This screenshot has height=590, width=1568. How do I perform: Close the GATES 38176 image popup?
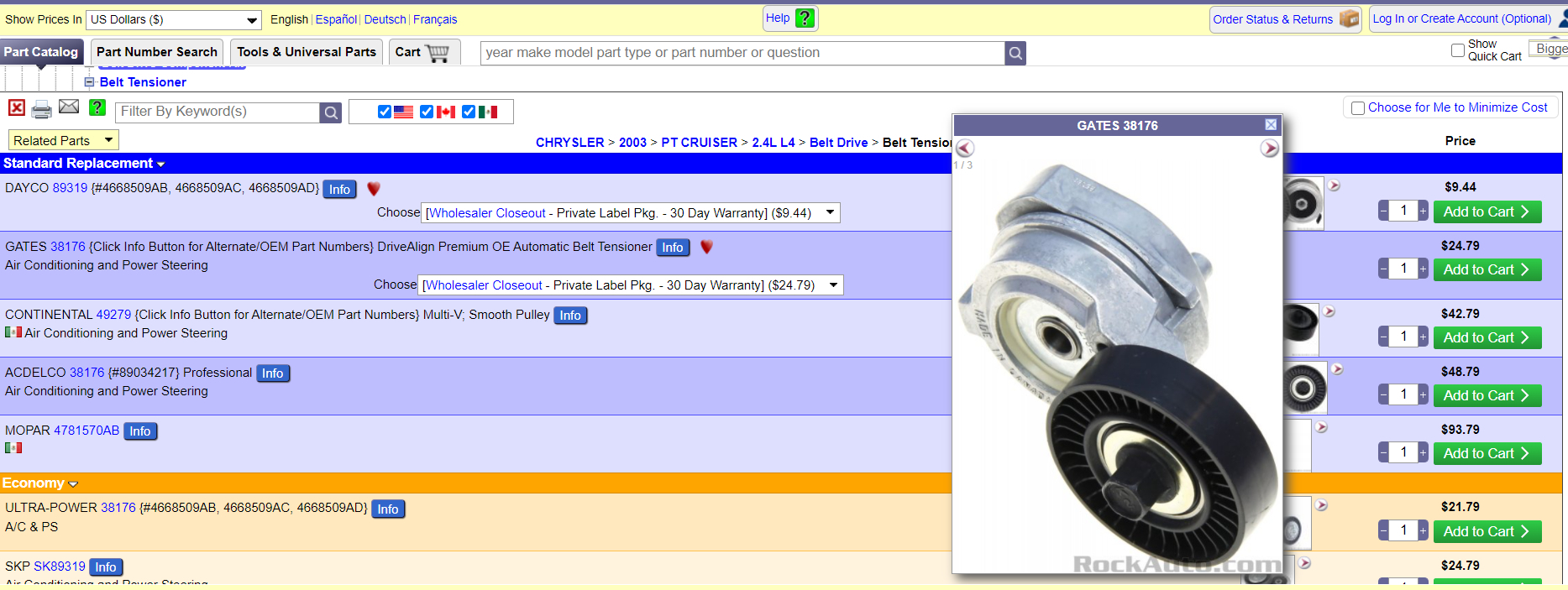(x=1271, y=125)
